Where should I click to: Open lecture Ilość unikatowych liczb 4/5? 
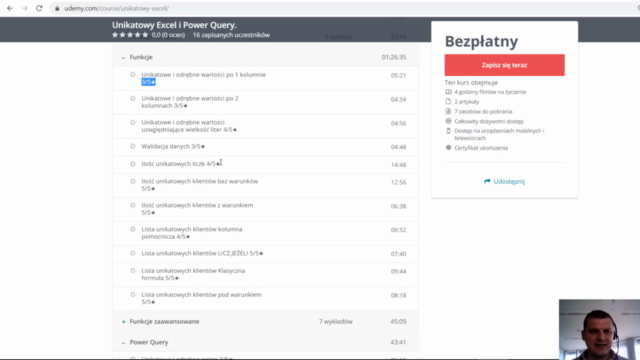coord(181,164)
